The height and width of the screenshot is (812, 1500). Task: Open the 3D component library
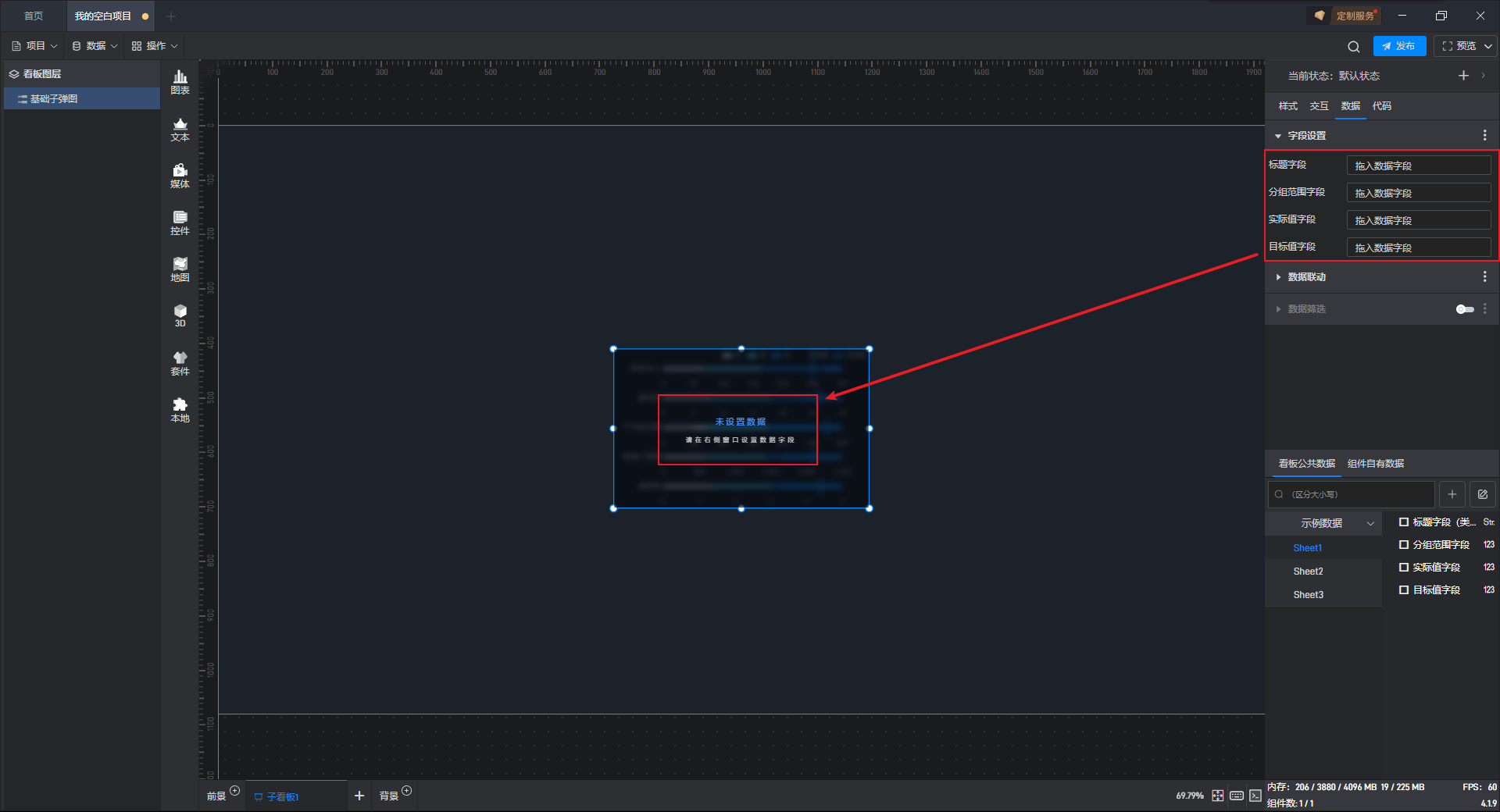click(x=180, y=315)
